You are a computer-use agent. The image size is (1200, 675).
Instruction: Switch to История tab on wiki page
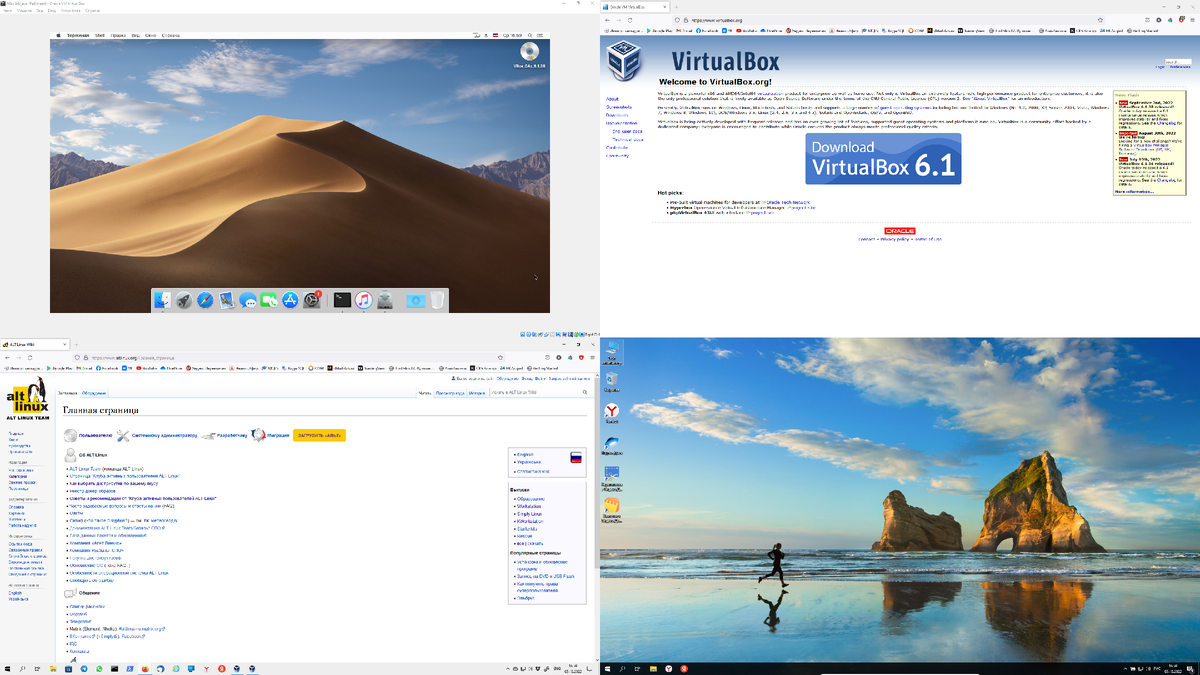[x=478, y=393]
